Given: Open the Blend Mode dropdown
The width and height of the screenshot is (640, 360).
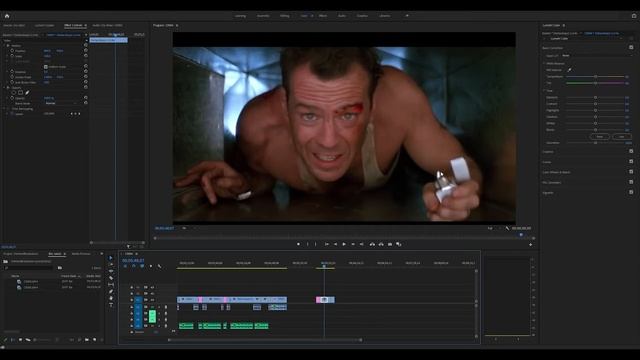Looking at the screenshot, I should click(60, 103).
